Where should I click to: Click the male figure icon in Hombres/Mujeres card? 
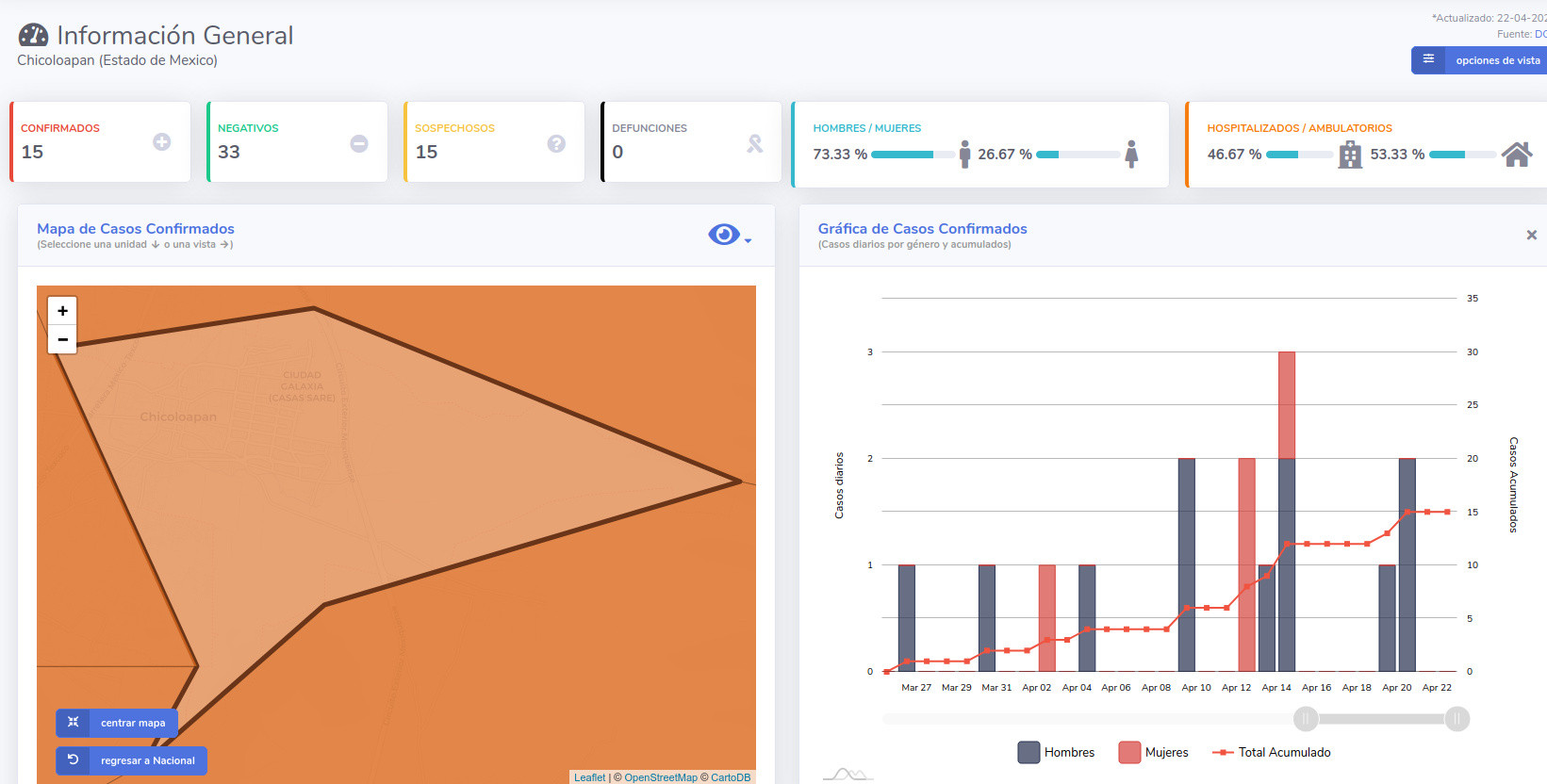[x=964, y=154]
